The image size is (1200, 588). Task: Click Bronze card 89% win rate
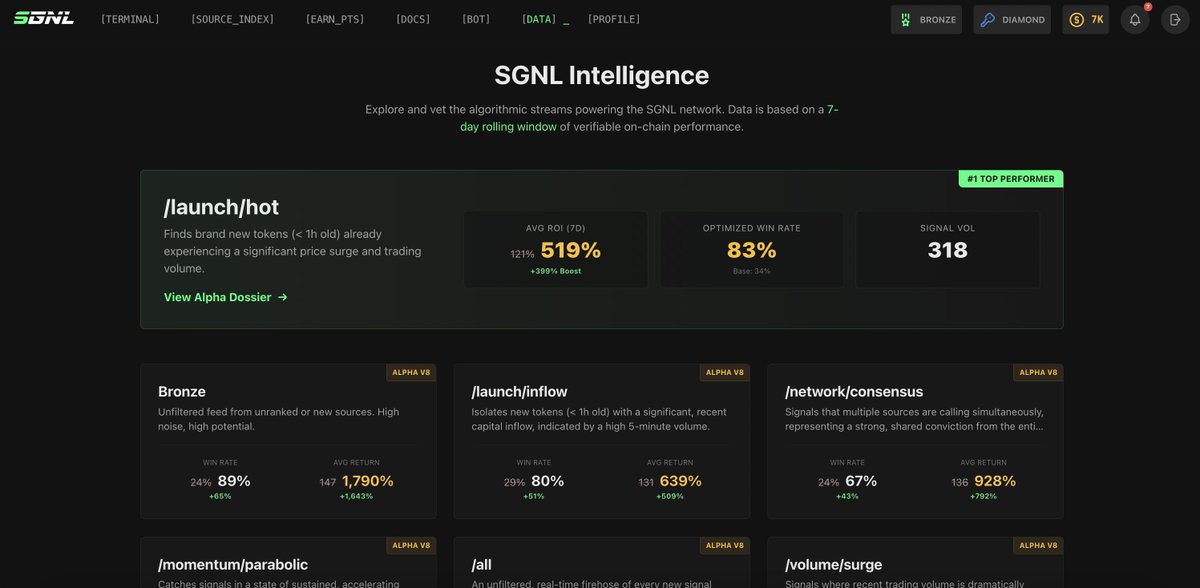click(234, 481)
